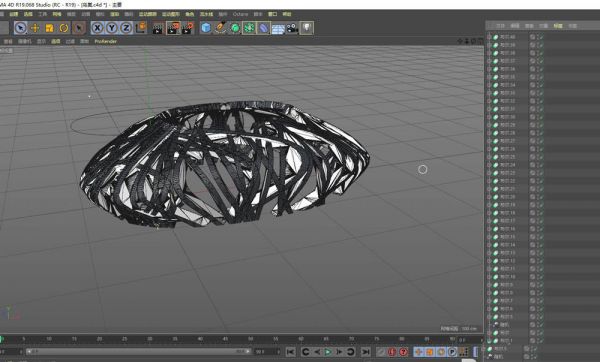Viewport: 600px width, 362px height.
Task: Expand tree node of object row .28
Action: point(489,133)
